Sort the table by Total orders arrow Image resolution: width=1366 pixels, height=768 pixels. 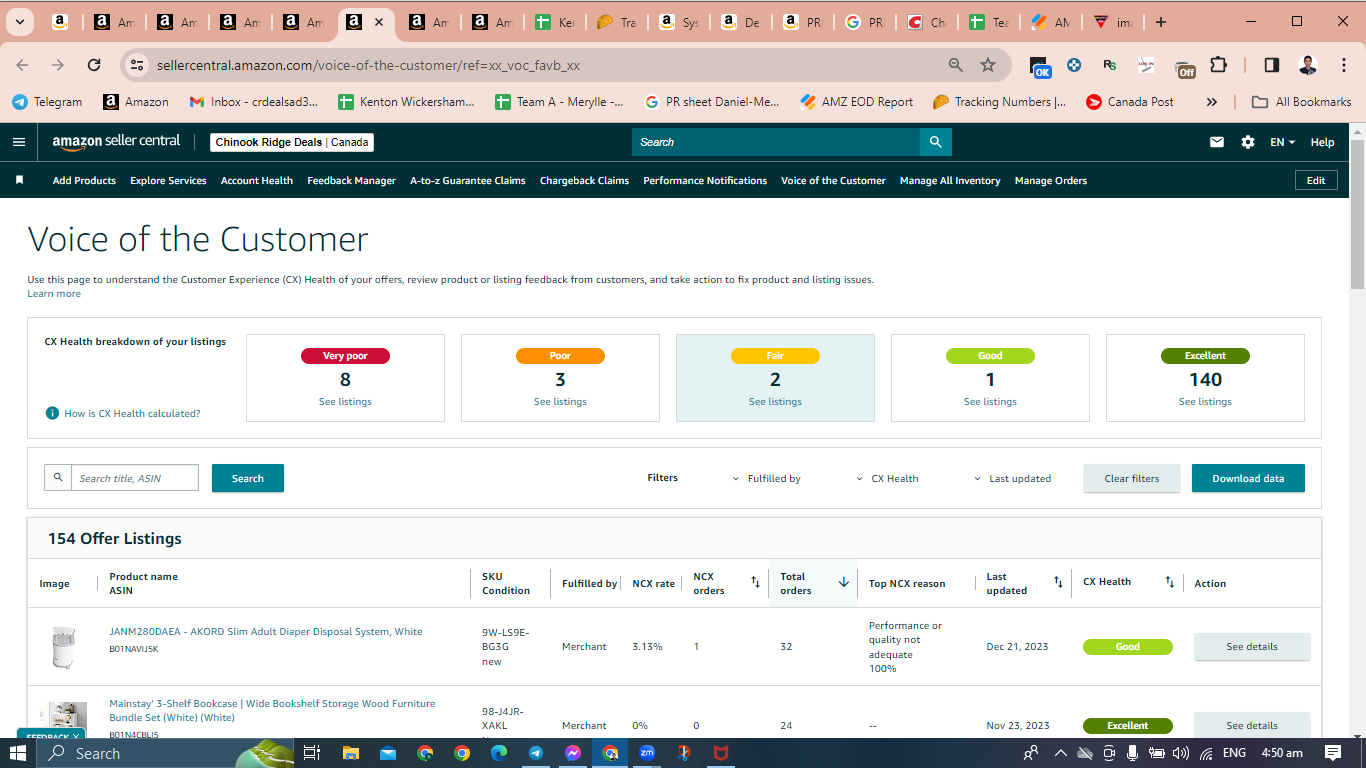click(x=843, y=582)
